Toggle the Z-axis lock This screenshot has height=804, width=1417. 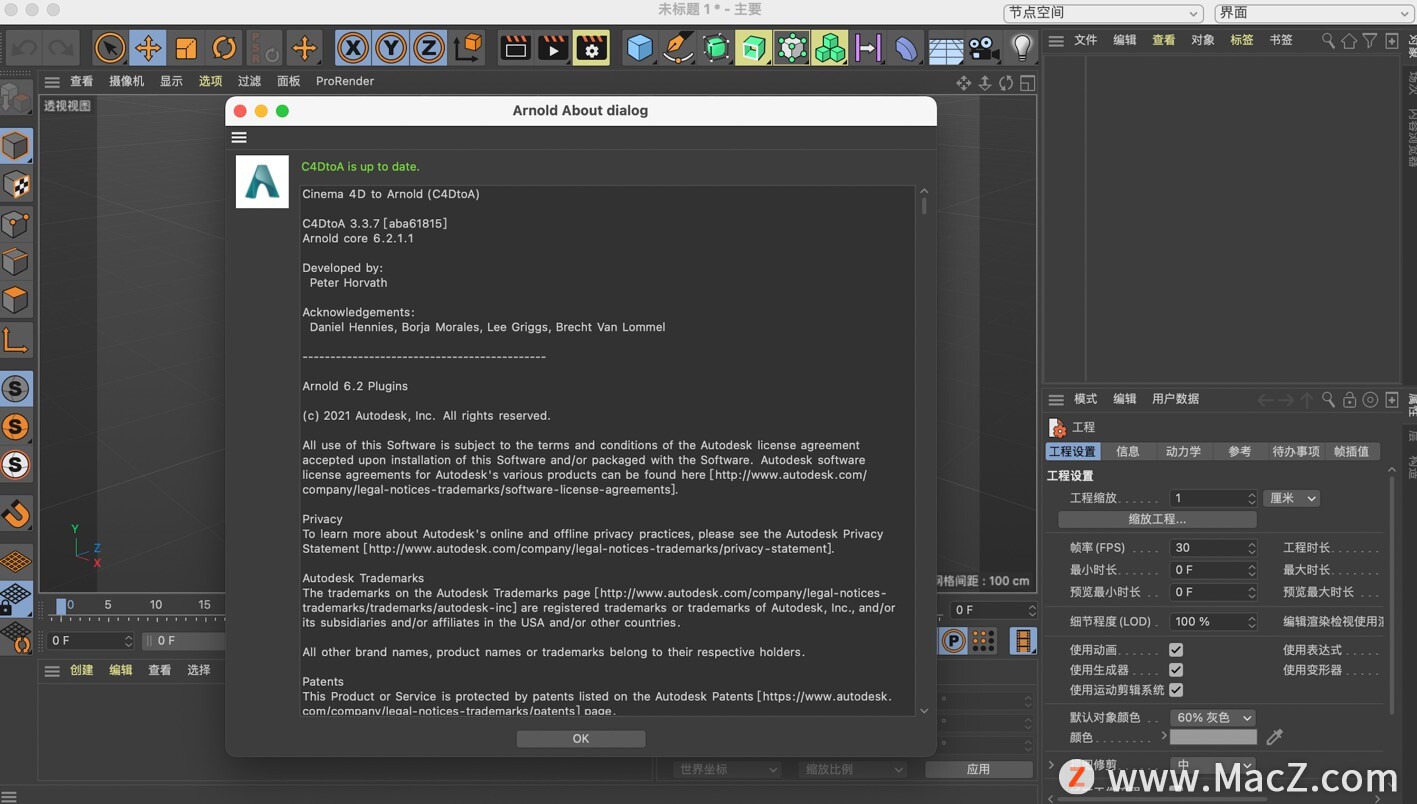(429, 47)
